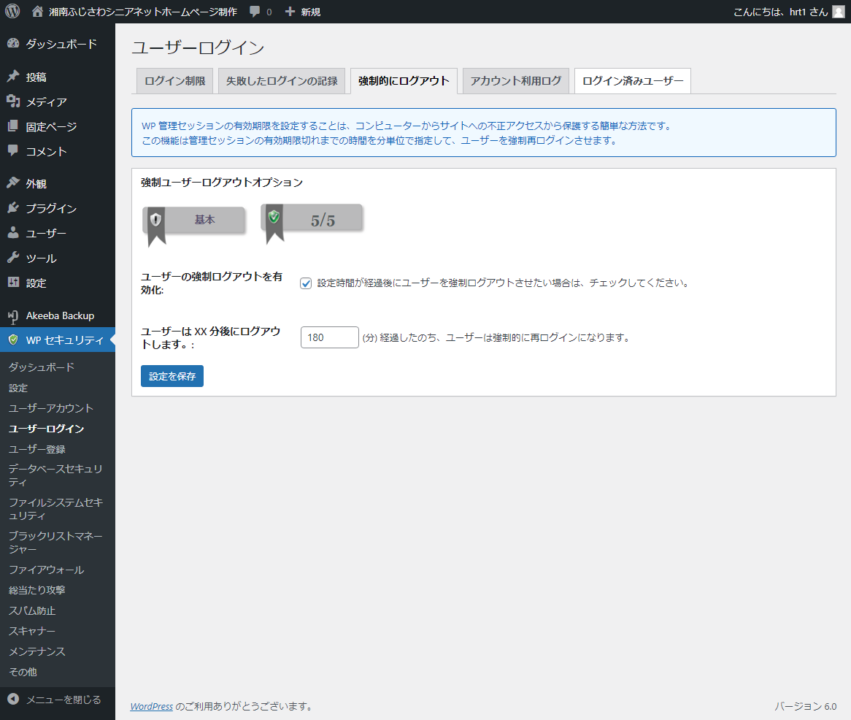Screen dimensions: 851x720
Task: Click 設定を保存 button
Action: (x=172, y=376)
